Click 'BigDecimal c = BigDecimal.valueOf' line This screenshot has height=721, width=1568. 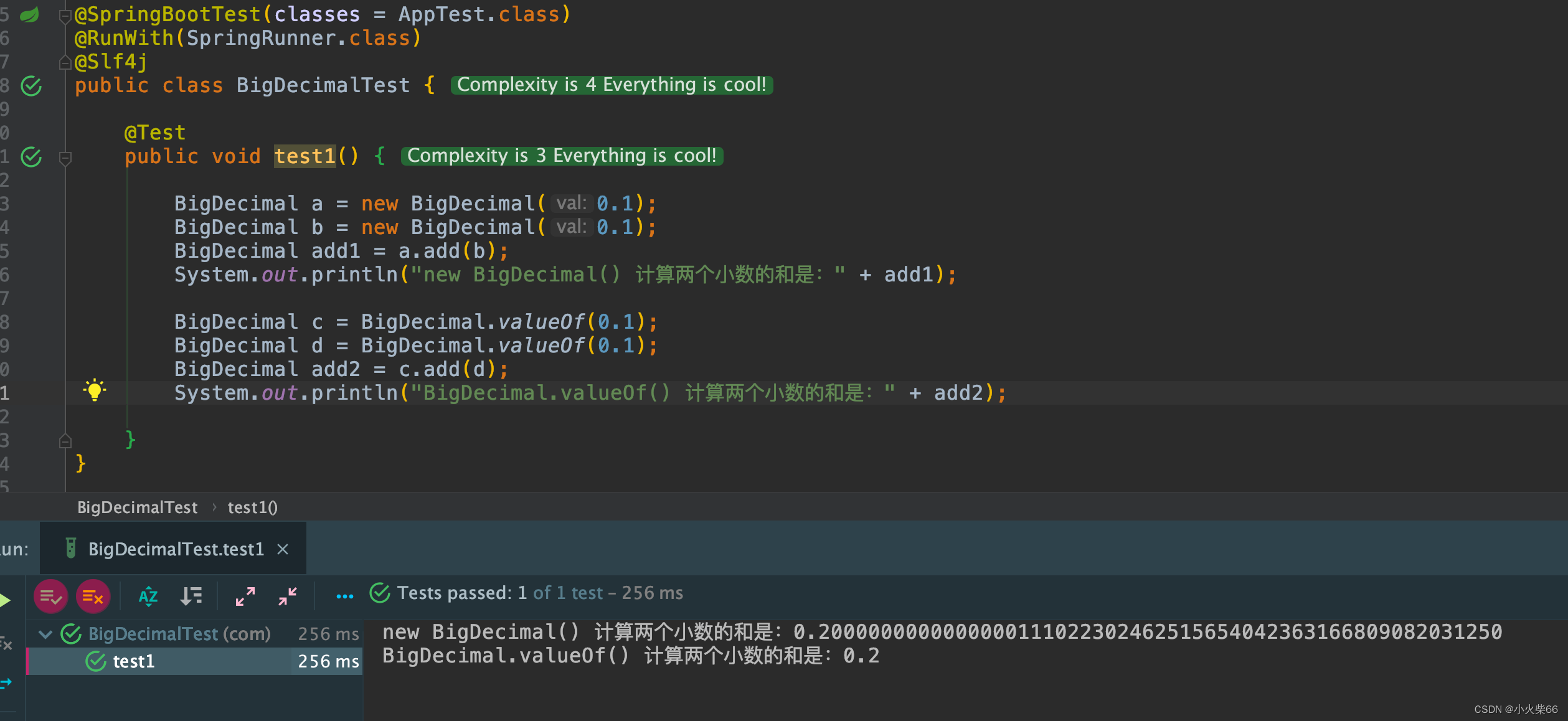[x=416, y=322]
